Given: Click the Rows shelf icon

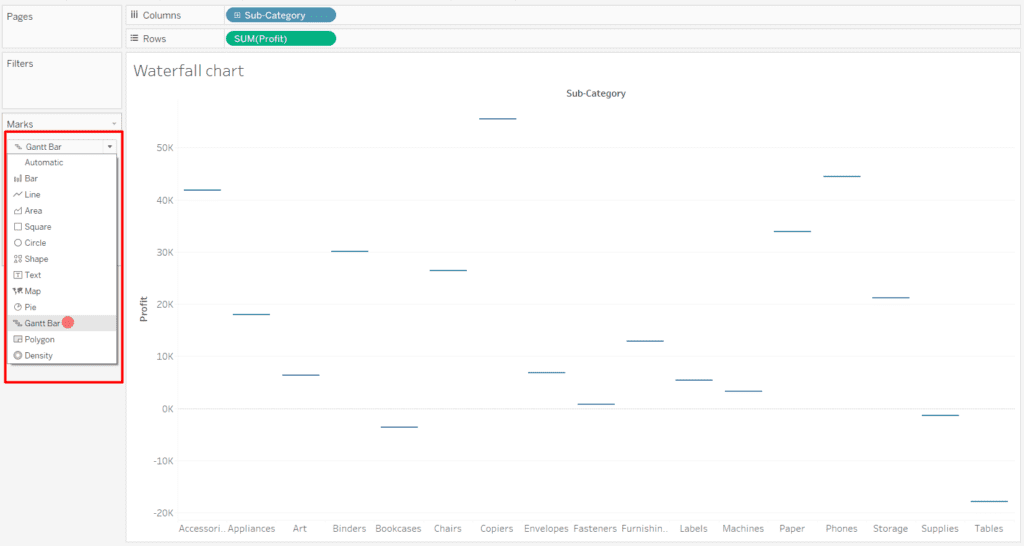Looking at the screenshot, I should (x=135, y=39).
